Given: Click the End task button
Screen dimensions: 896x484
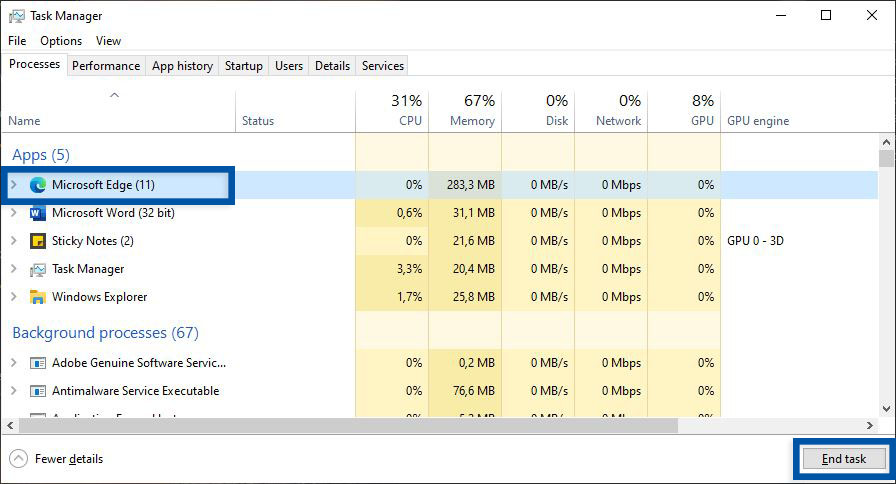Looking at the screenshot, I should pyautogui.click(x=844, y=459).
